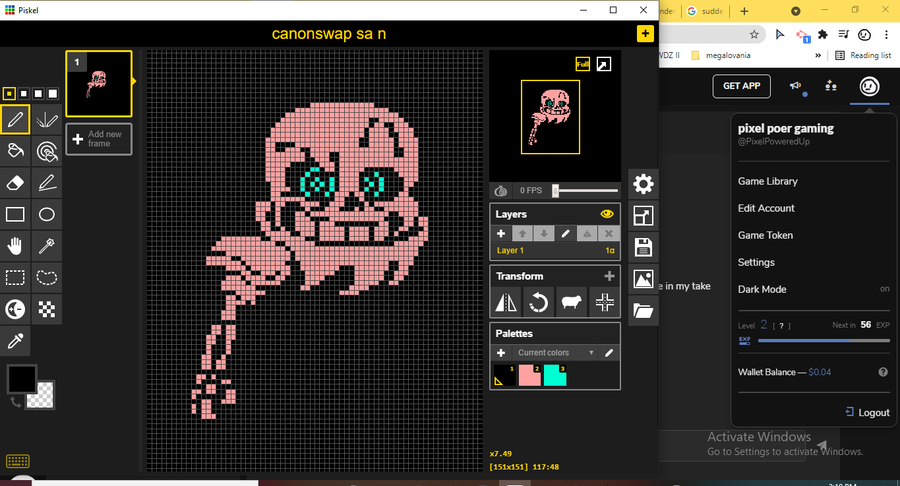The width and height of the screenshot is (900, 486).
Task: Open Settings in account menu
Action: (756, 262)
